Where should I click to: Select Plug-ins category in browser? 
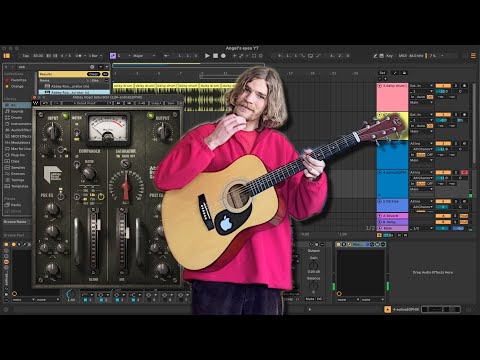coord(15,155)
